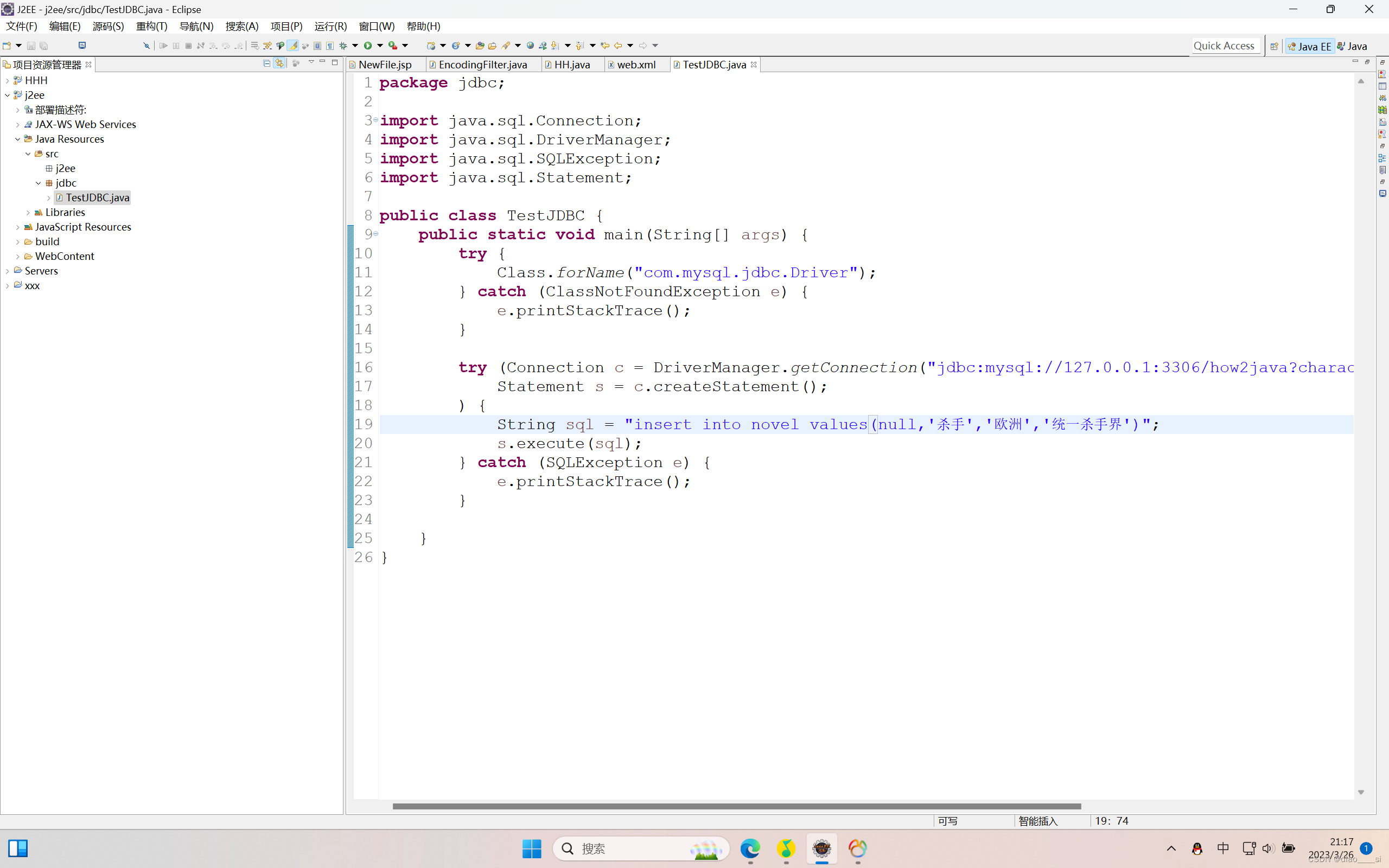Toggle Show Whitespace Characters pilcrow button

point(330,46)
